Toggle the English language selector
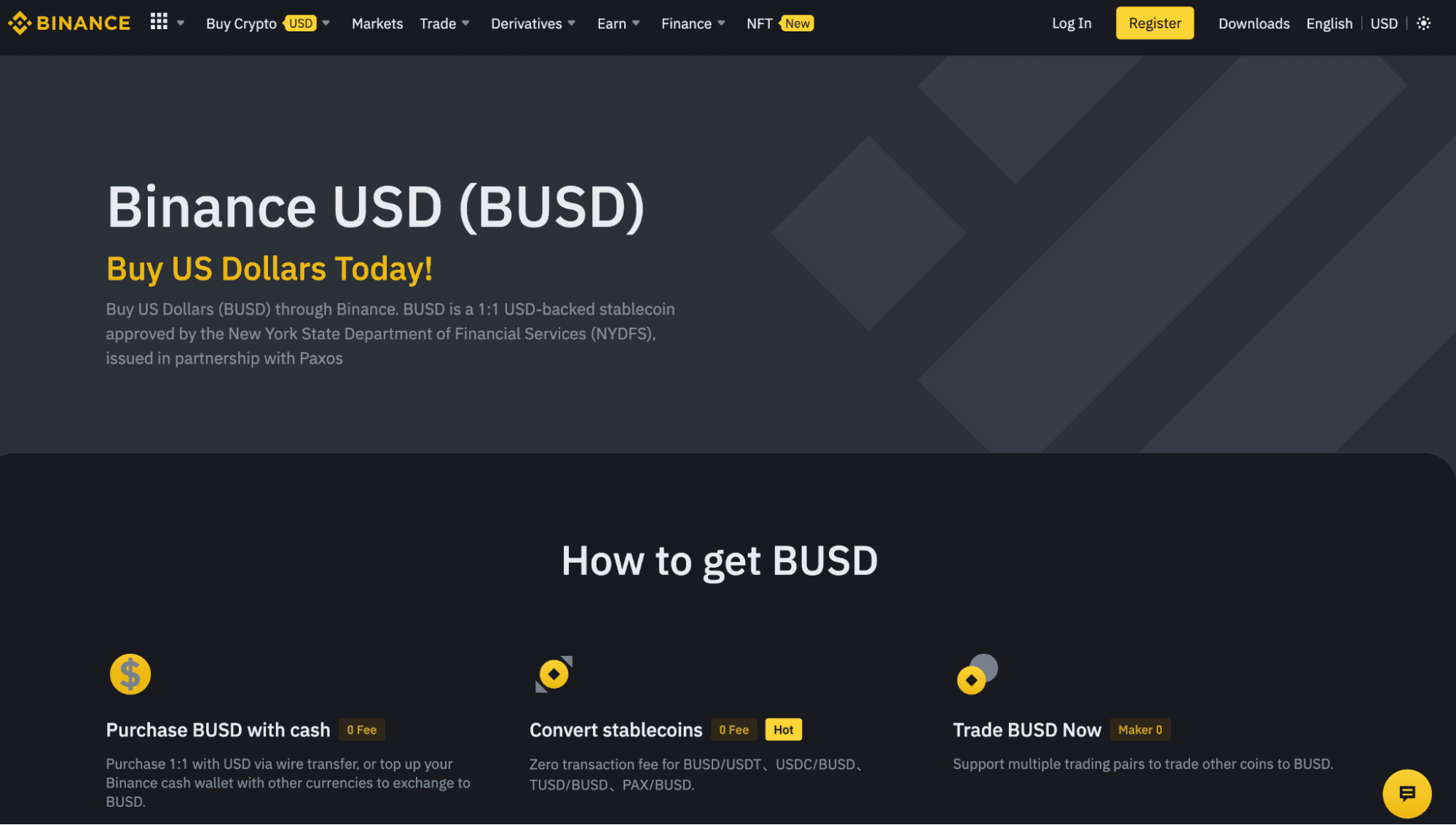The height and width of the screenshot is (825, 1456). coord(1330,23)
